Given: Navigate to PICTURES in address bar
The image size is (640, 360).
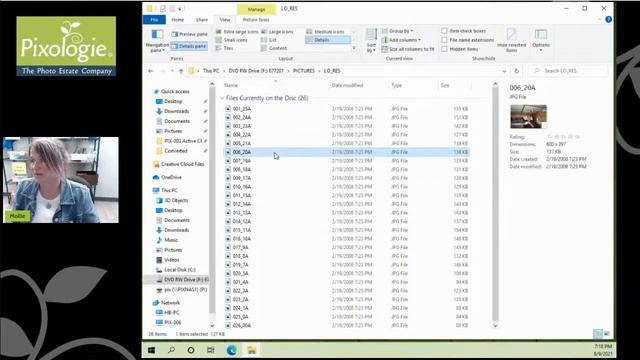Looking at the screenshot, I should point(304,71).
